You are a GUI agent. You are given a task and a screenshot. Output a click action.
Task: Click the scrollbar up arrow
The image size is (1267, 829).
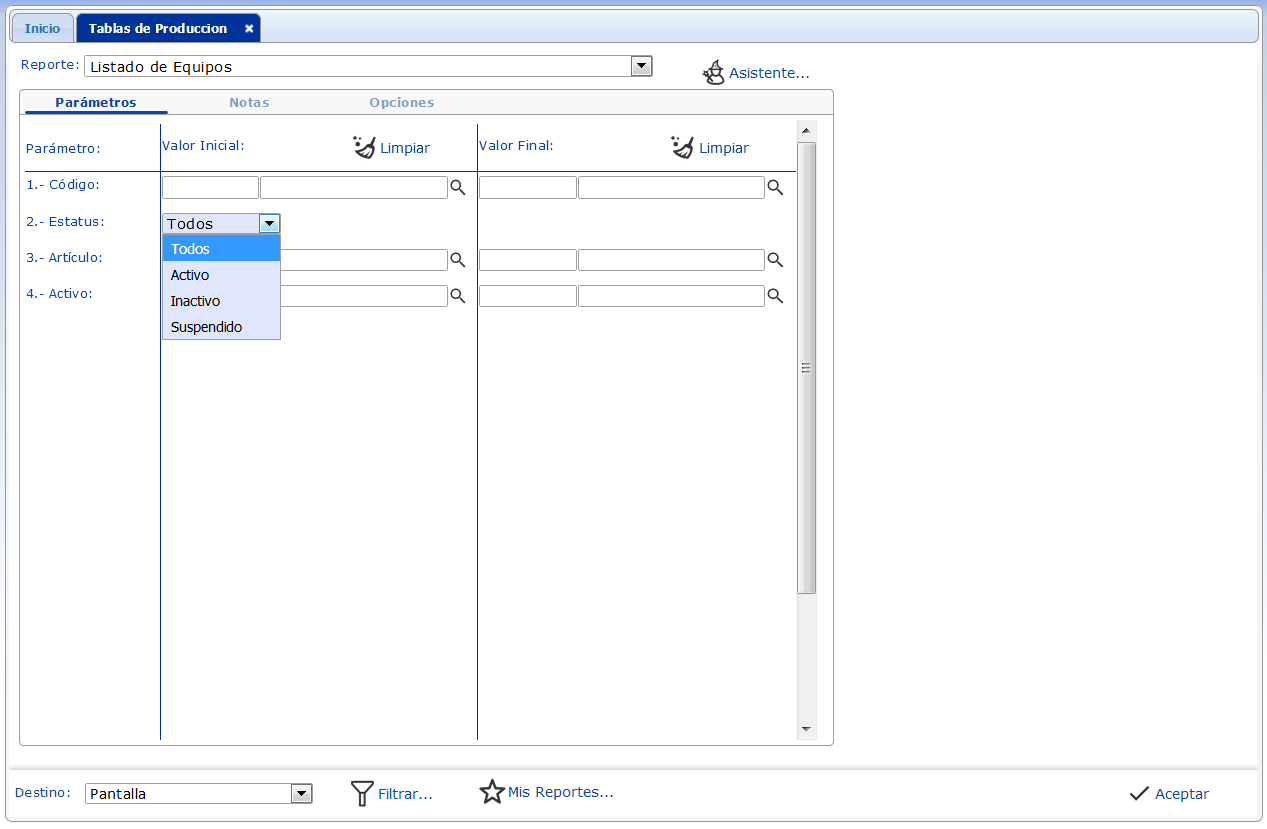point(806,130)
